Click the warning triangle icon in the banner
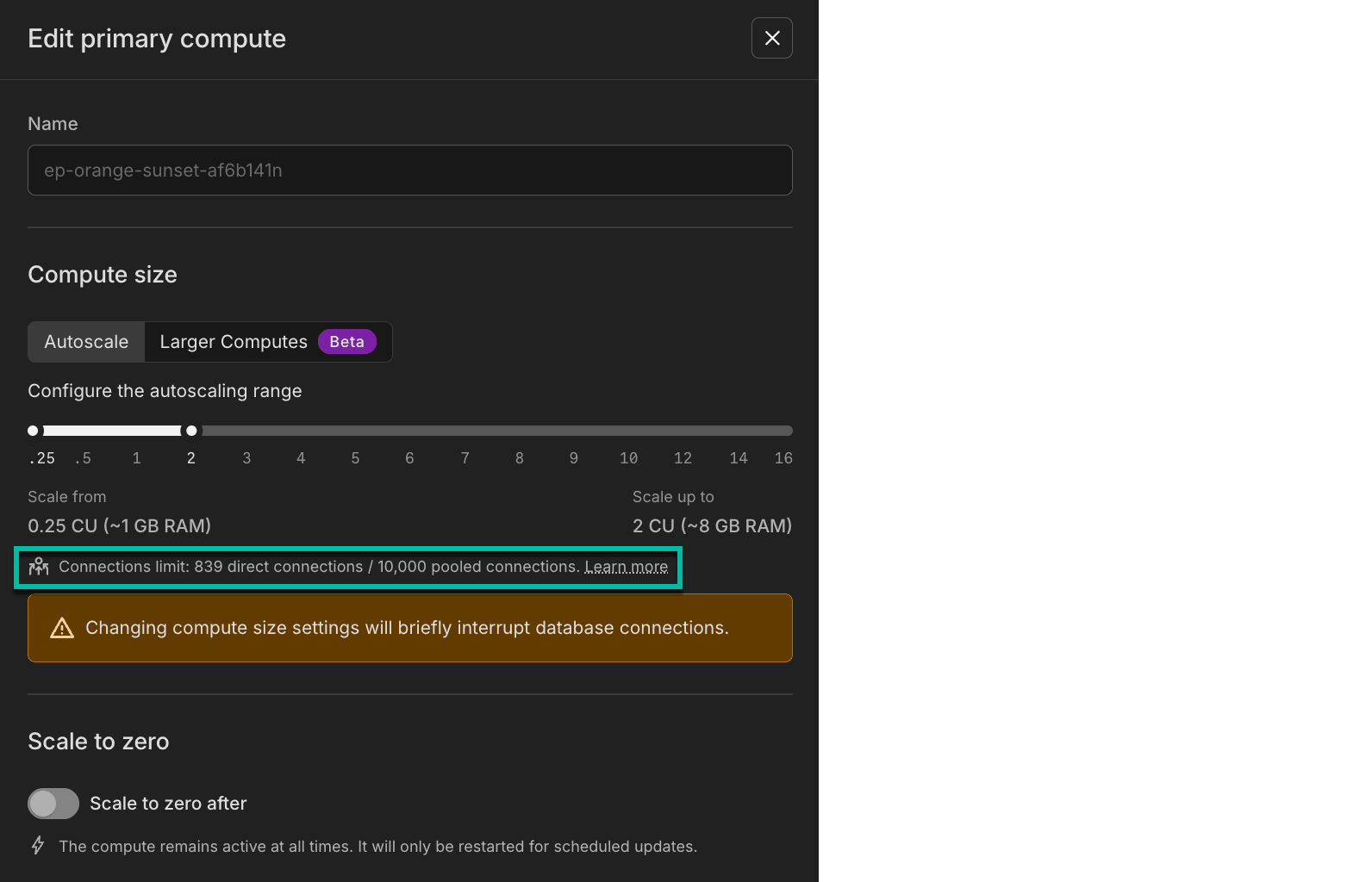Viewport: 1372px width, 882px height. pyautogui.click(x=62, y=628)
